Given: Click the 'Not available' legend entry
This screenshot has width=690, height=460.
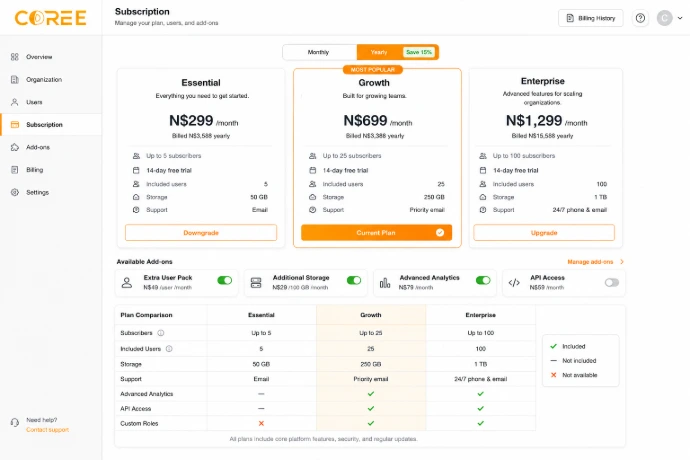Looking at the screenshot, I should [574, 375].
